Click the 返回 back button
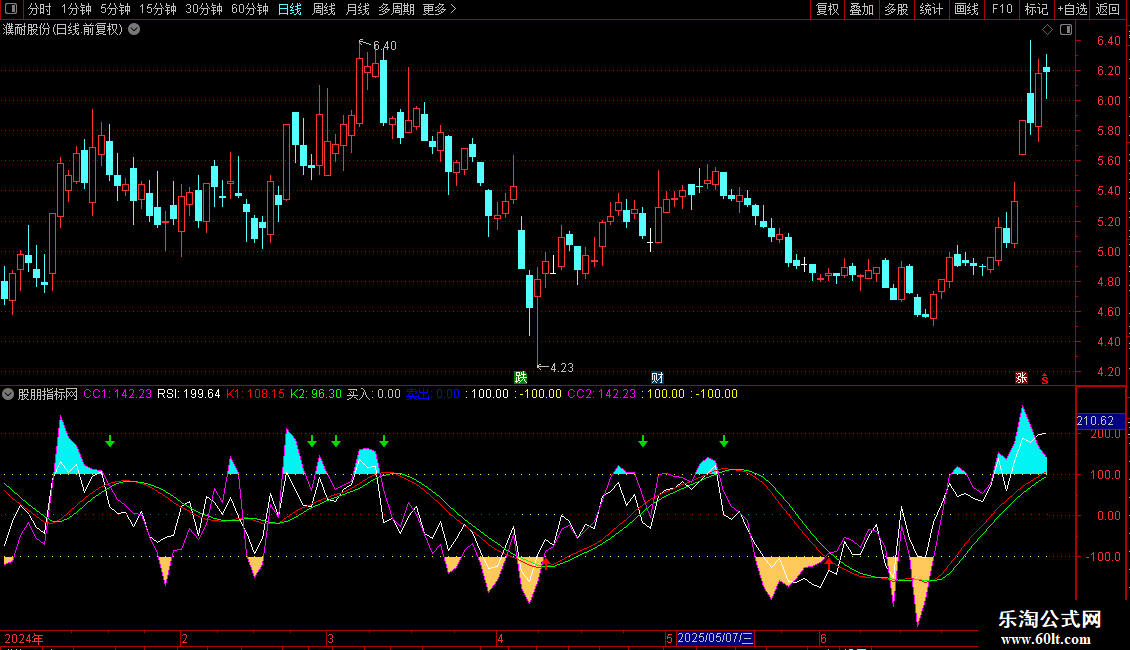 point(1108,9)
